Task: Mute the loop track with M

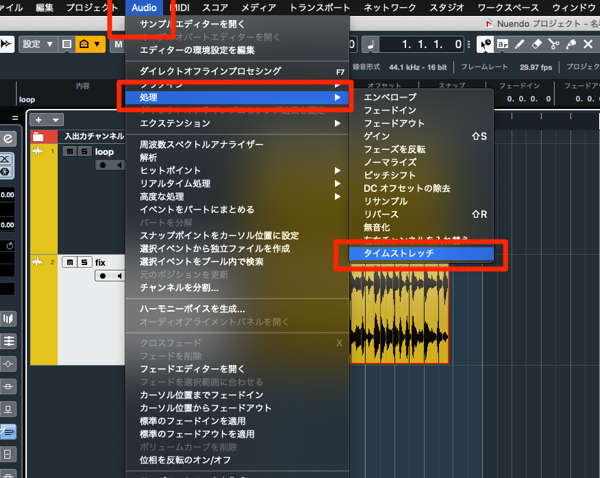Action: tap(70, 152)
